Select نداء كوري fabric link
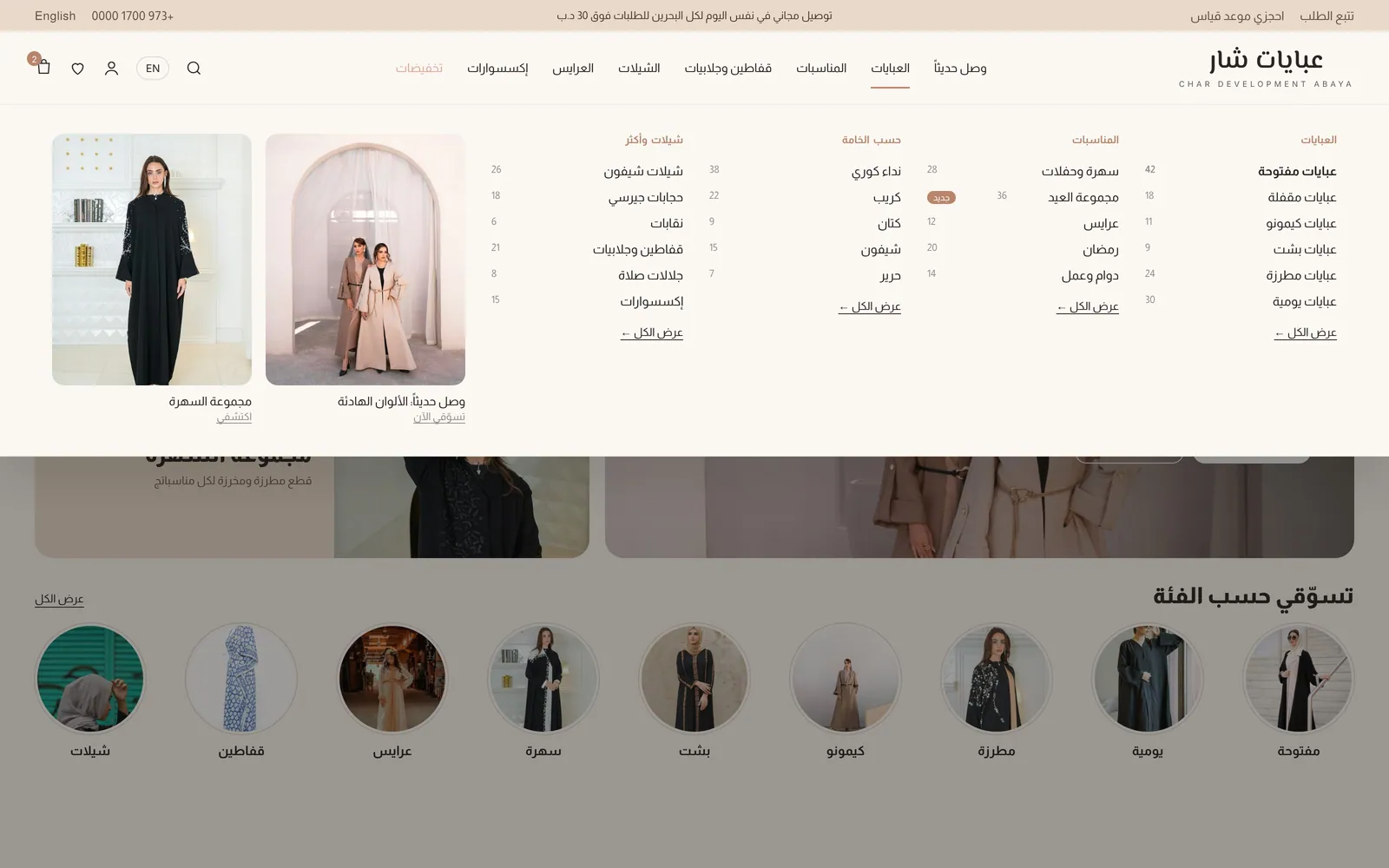Image resolution: width=1389 pixels, height=868 pixels. tap(876, 172)
